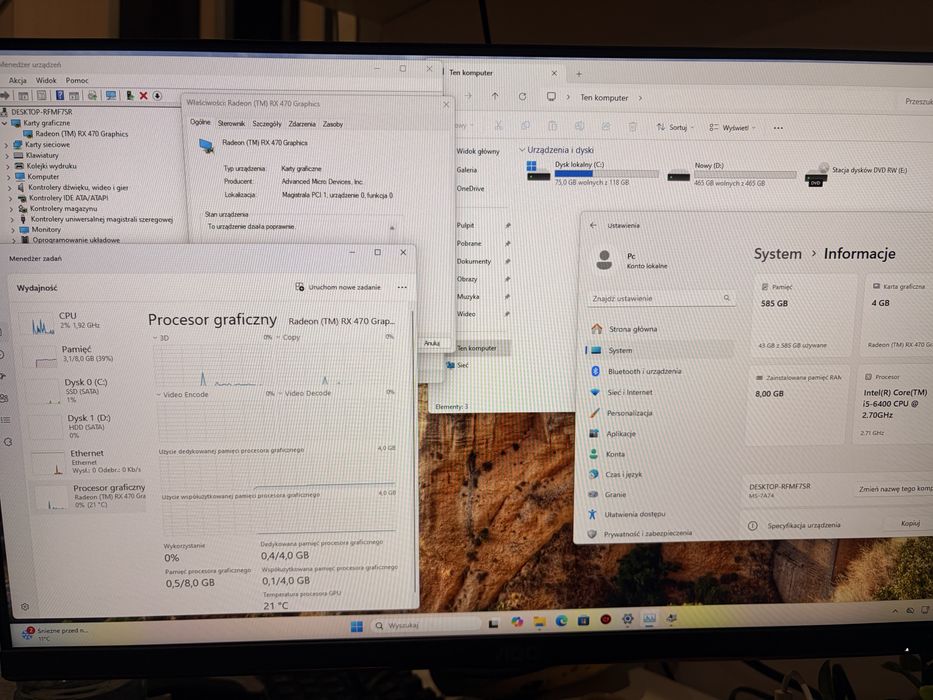The width and height of the screenshot is (933, 700).
Task: Click the Znajdź ustawienie search field
Action: (660, 298)
